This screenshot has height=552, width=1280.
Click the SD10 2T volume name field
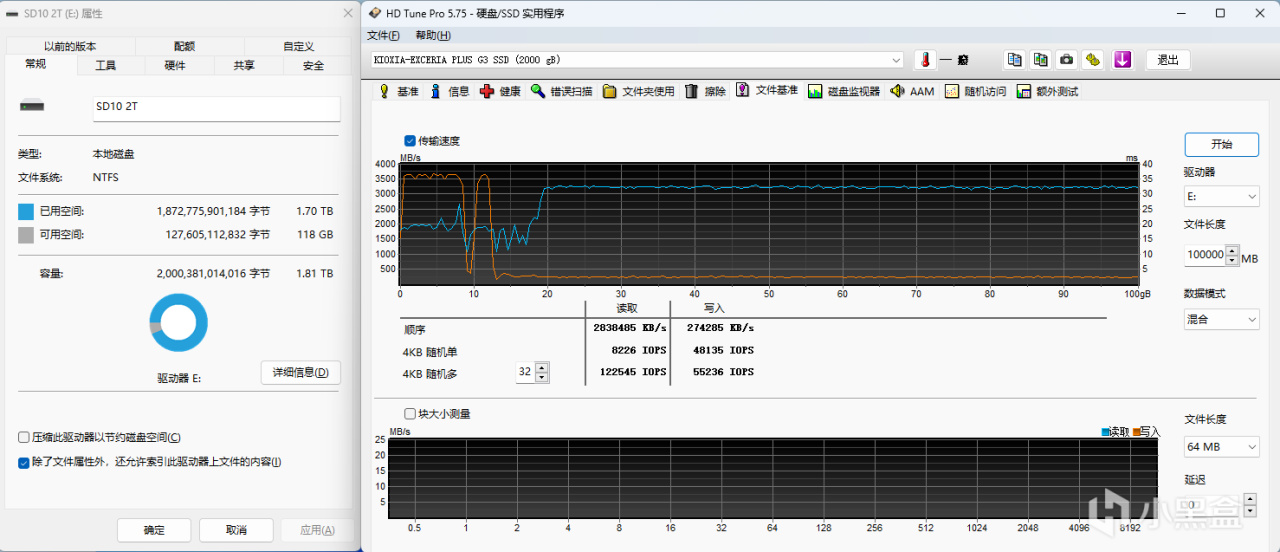216,108
